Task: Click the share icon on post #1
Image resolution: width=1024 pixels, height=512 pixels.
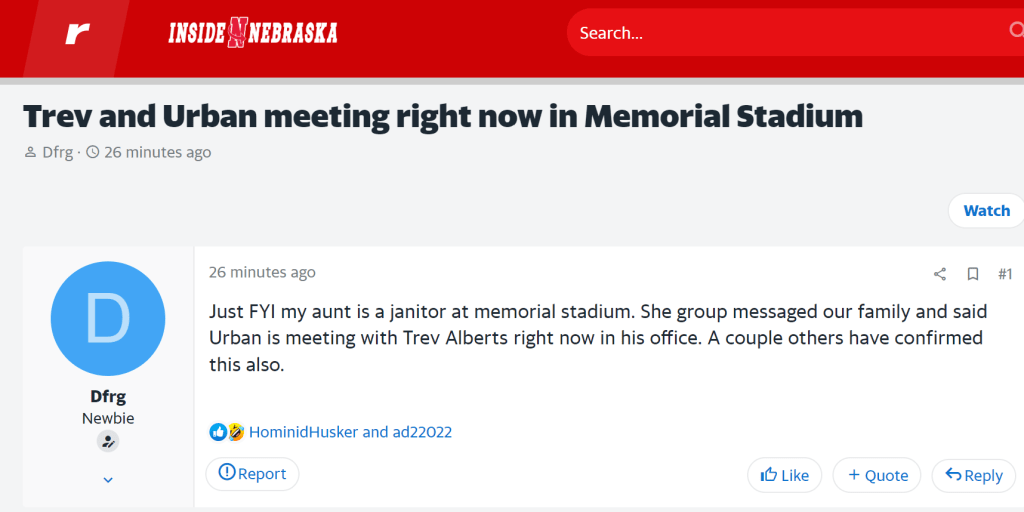Action: coord(940,274)
